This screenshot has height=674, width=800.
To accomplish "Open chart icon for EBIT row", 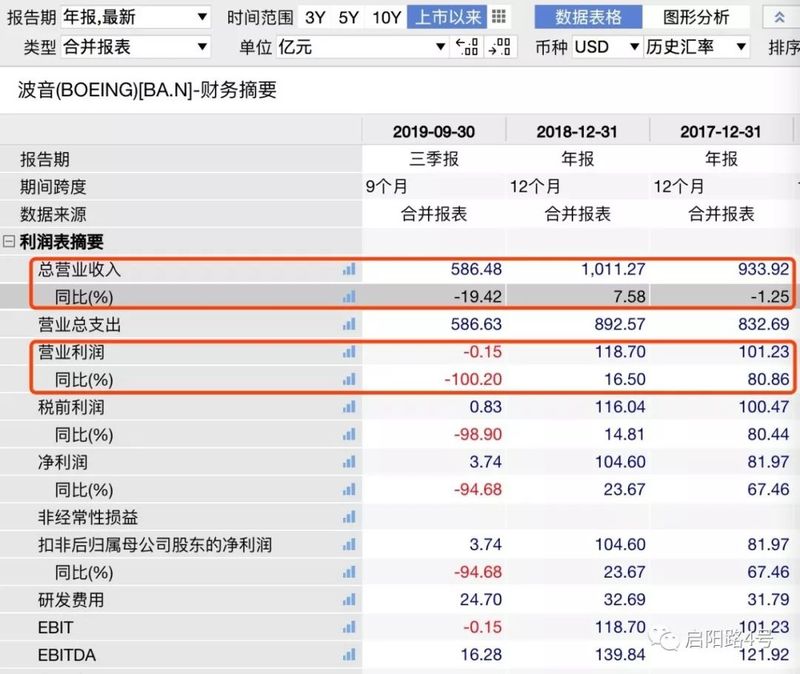I will (349, 628).
